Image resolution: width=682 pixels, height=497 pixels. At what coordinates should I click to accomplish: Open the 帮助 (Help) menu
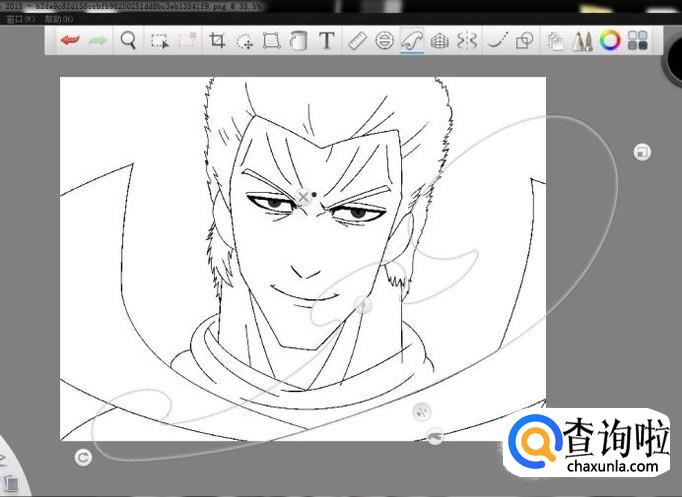click(59, 19)
